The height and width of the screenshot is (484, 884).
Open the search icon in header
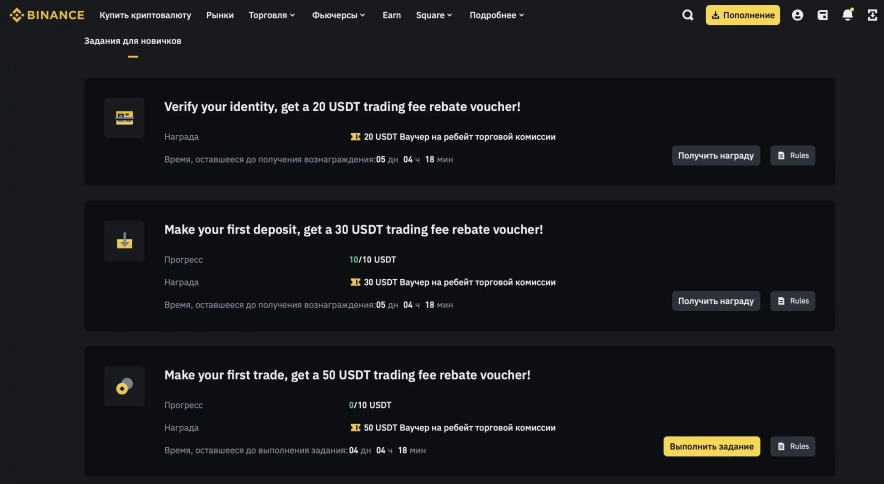click(688, 15)
